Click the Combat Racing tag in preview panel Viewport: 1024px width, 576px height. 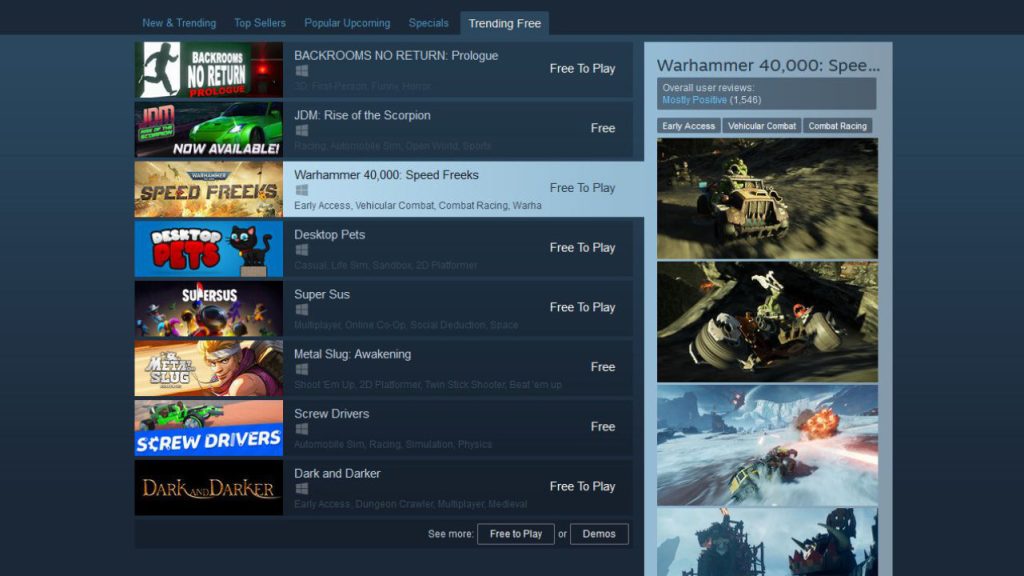837,126
